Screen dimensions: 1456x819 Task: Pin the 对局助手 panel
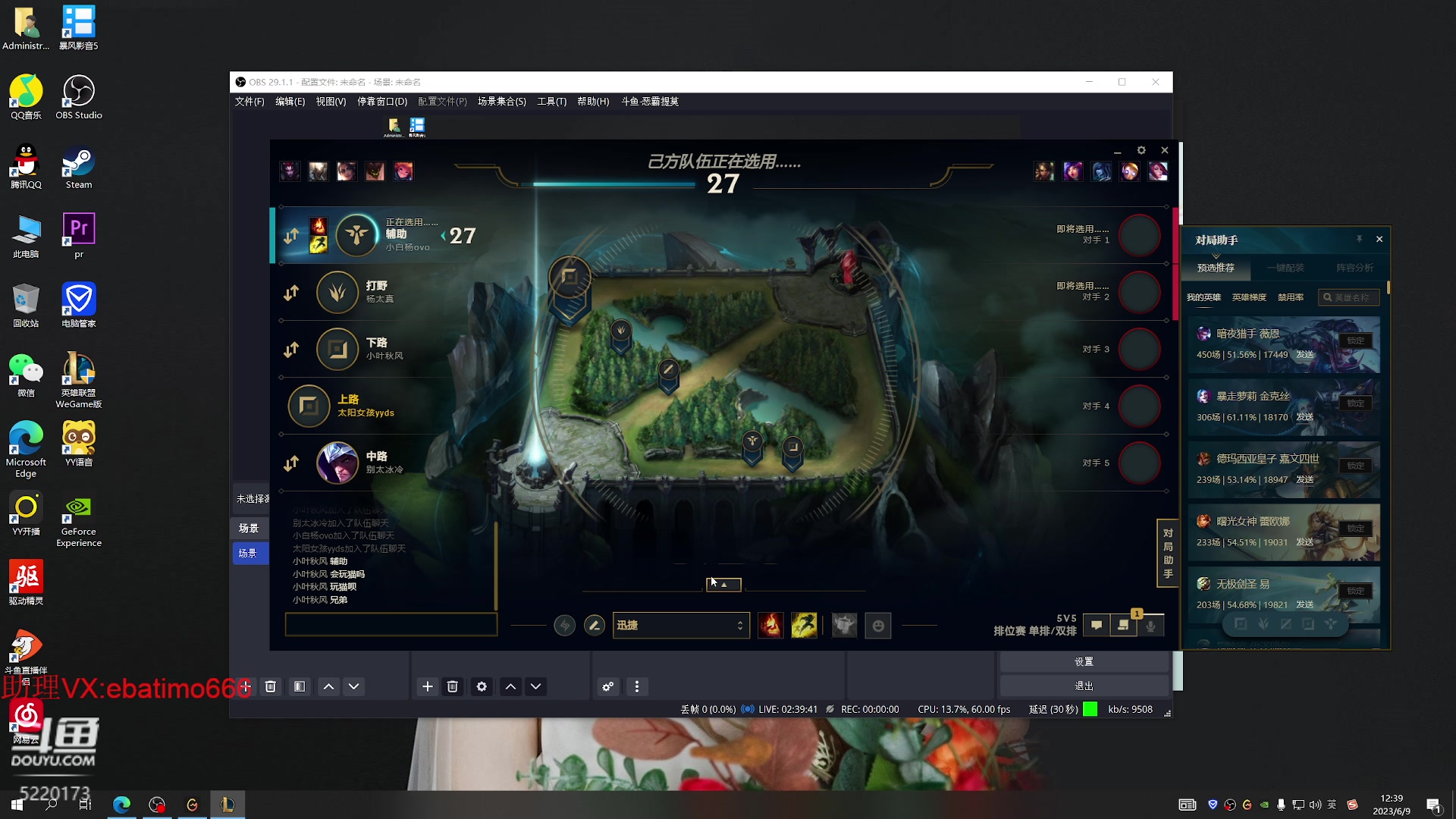click(1360, 239)
